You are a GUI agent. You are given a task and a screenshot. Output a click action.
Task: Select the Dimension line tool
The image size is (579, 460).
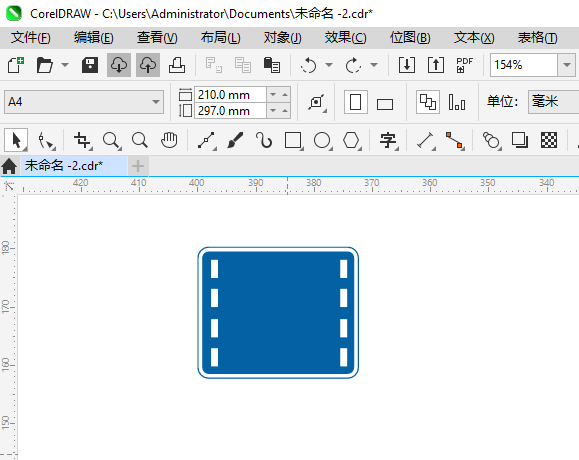pos(425,141)
